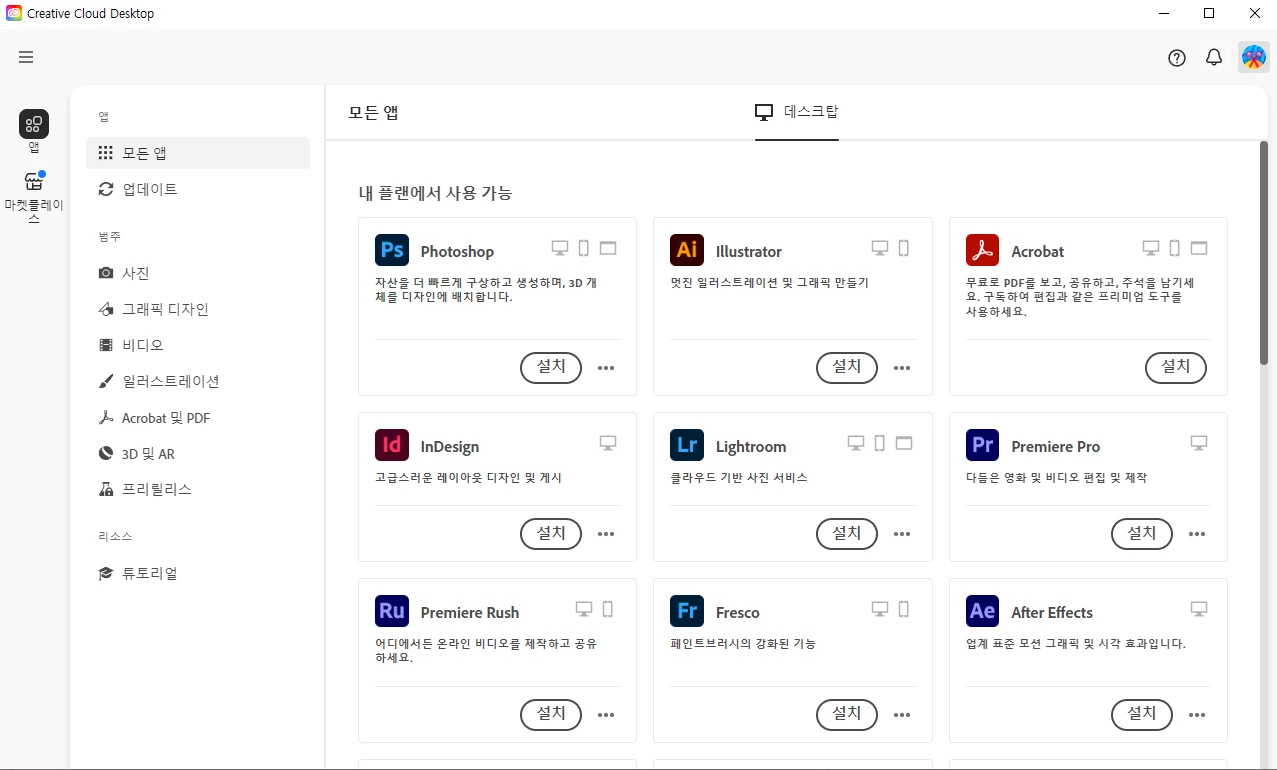Click the Acrobat app icon
Viewport: 1277px width, 770px height.
983,250
